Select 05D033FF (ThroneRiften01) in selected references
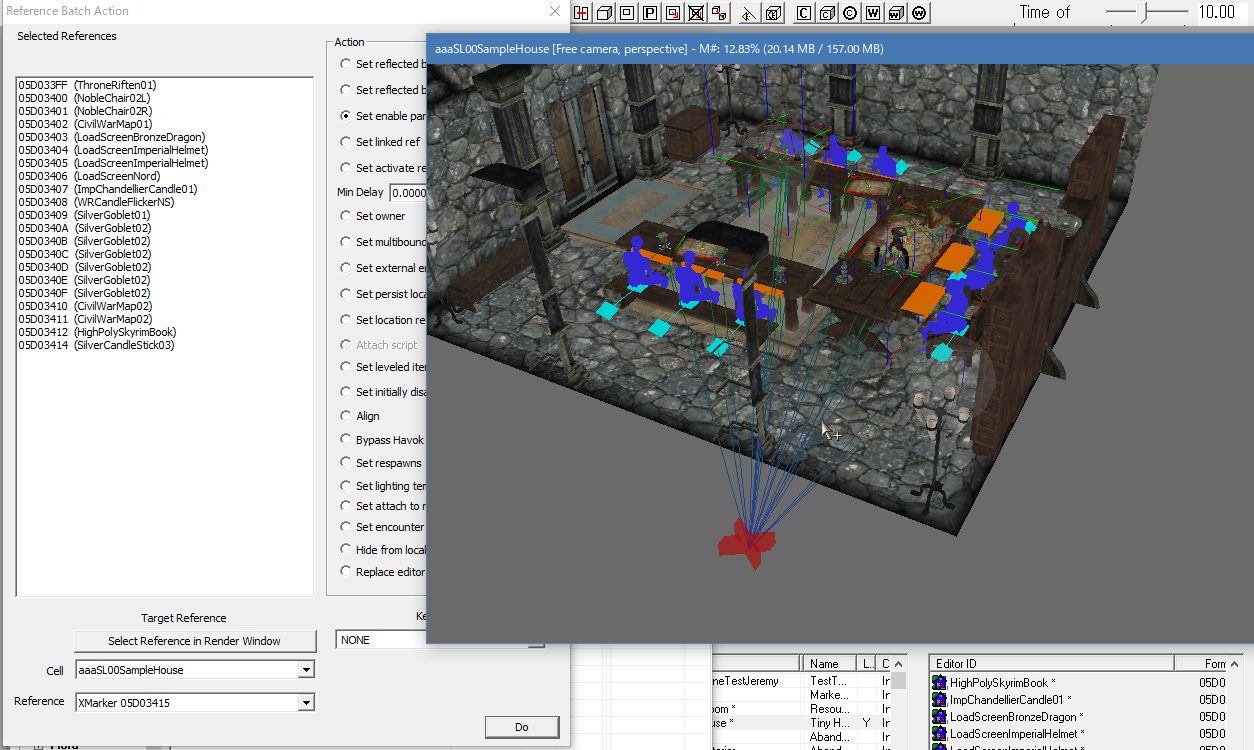 coord(87,85)
